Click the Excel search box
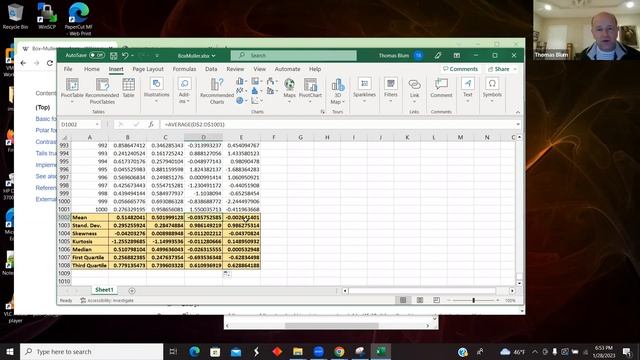 293,55
